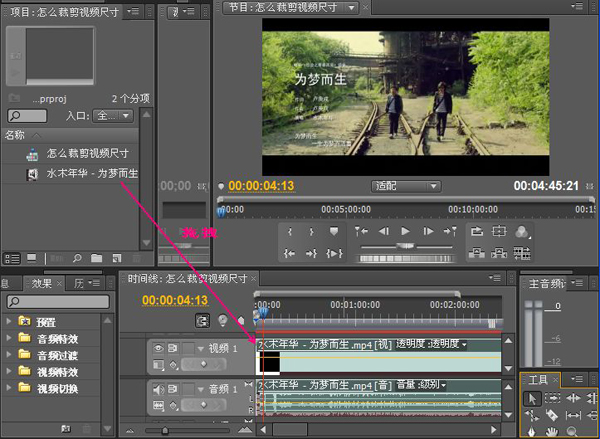
Task: Select the 工具 tools panel tab
Action: coord(538,380)
